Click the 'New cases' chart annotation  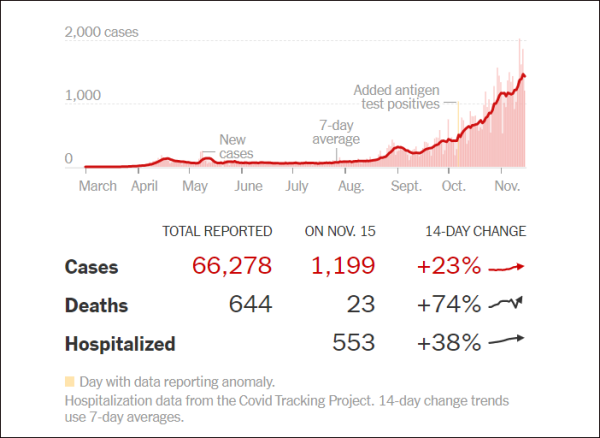click(236, 147)
